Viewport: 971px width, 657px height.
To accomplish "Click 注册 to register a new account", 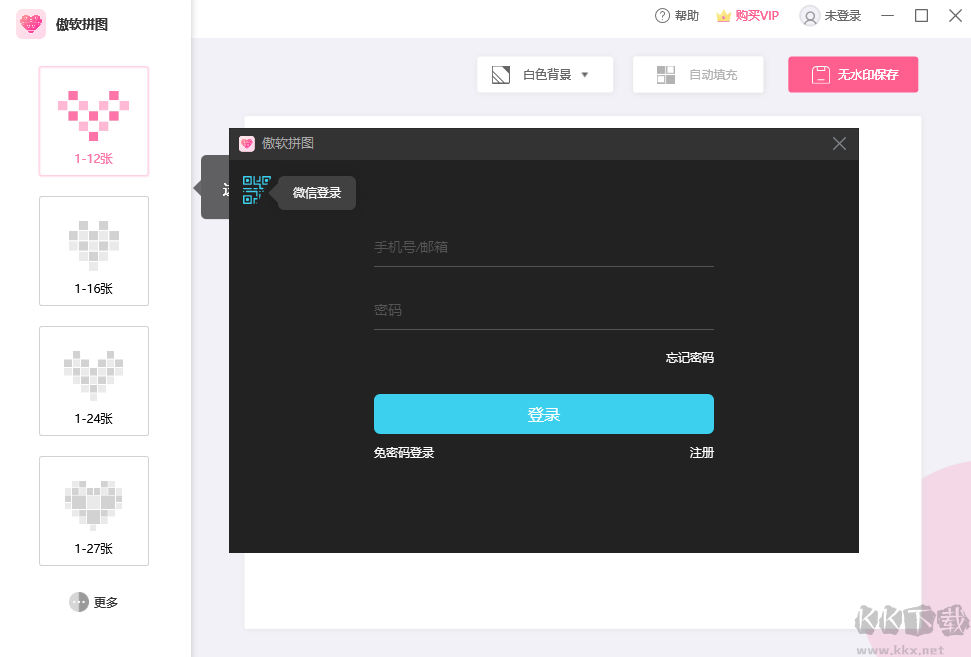I will tap(702, 452).
